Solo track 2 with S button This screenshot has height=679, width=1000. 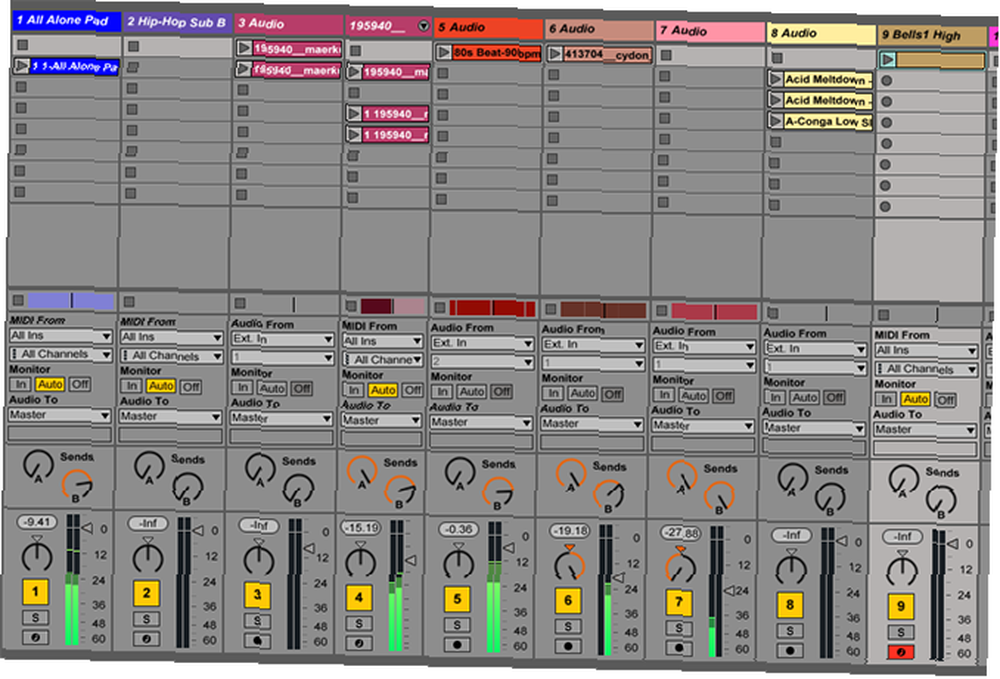coord(147,618)
